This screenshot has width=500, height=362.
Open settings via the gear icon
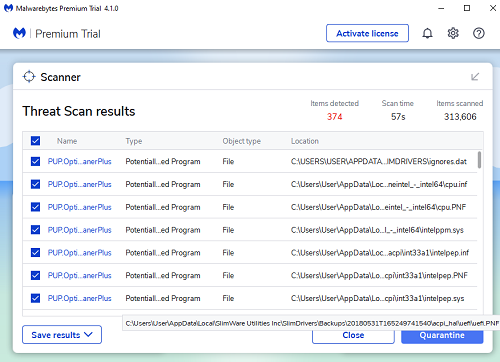[453, 33]
